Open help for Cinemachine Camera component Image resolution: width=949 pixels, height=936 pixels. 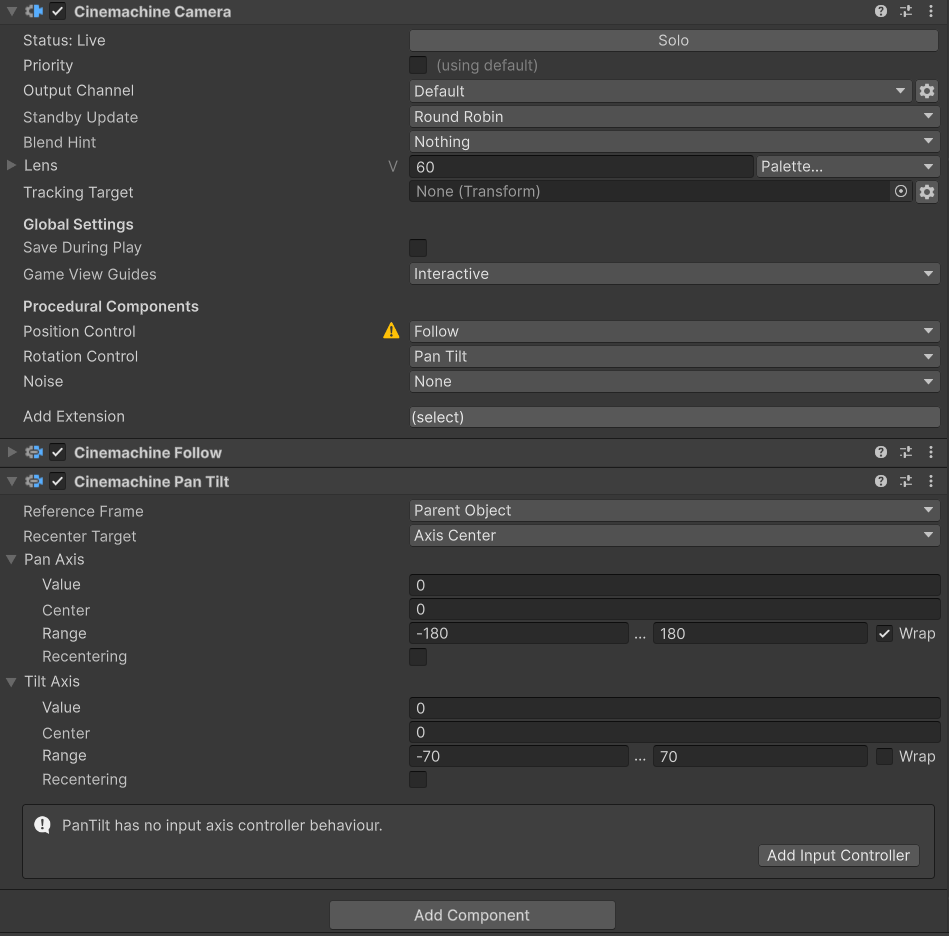pyautogui.click(x=881, y=11)
